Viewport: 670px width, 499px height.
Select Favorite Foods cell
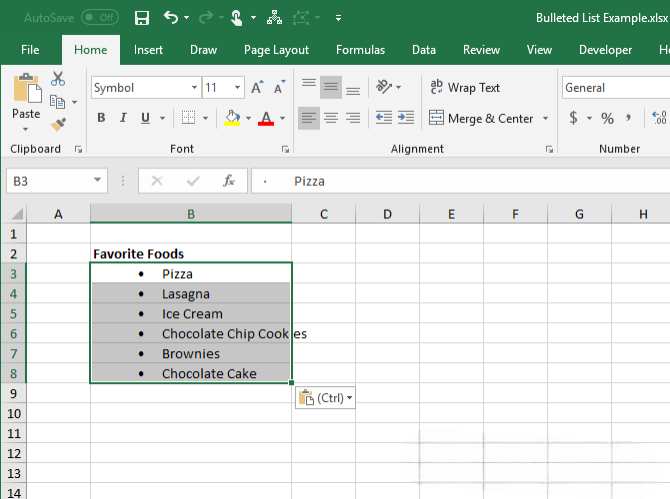(191, 254)
